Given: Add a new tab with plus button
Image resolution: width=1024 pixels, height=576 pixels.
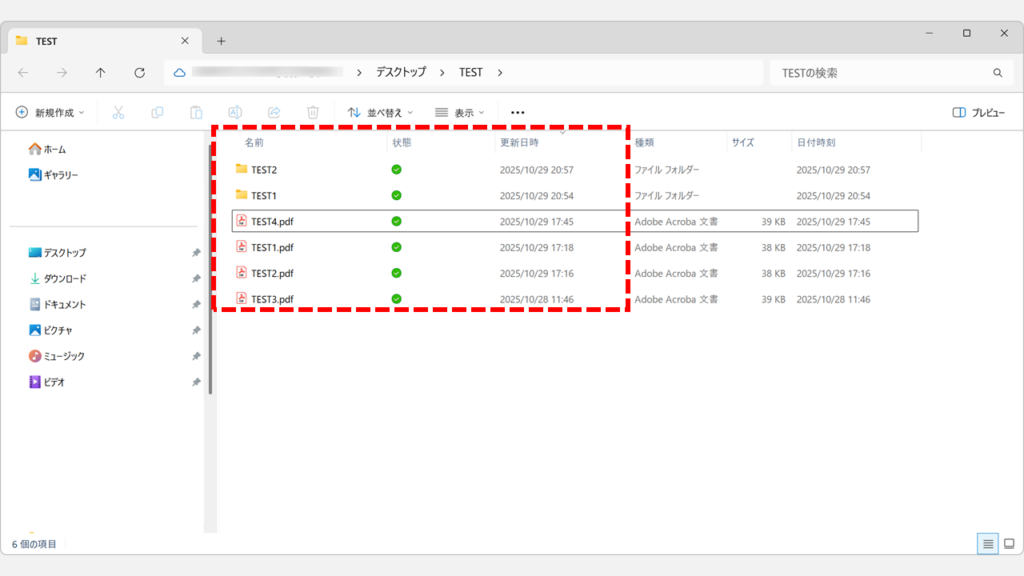Looking at the screenshot, I should pos(221,41).
